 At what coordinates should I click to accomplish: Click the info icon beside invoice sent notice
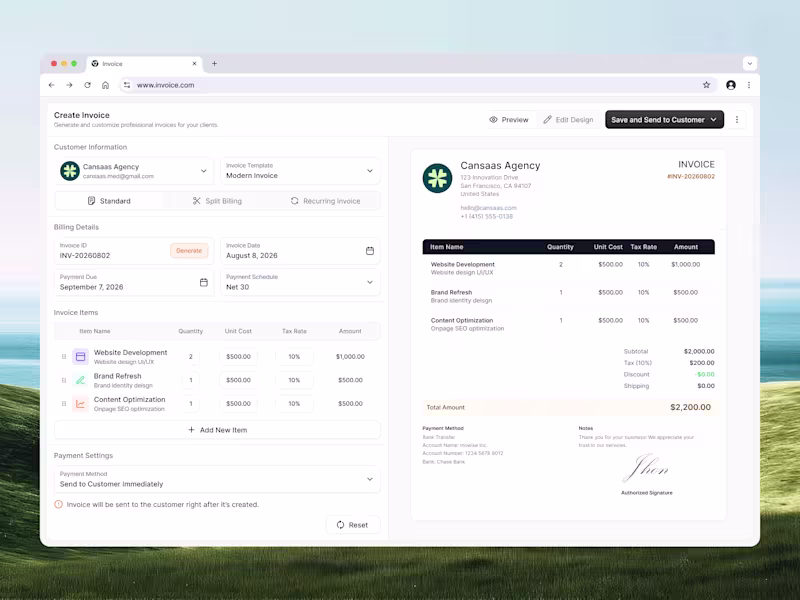[x=59, y=505]
